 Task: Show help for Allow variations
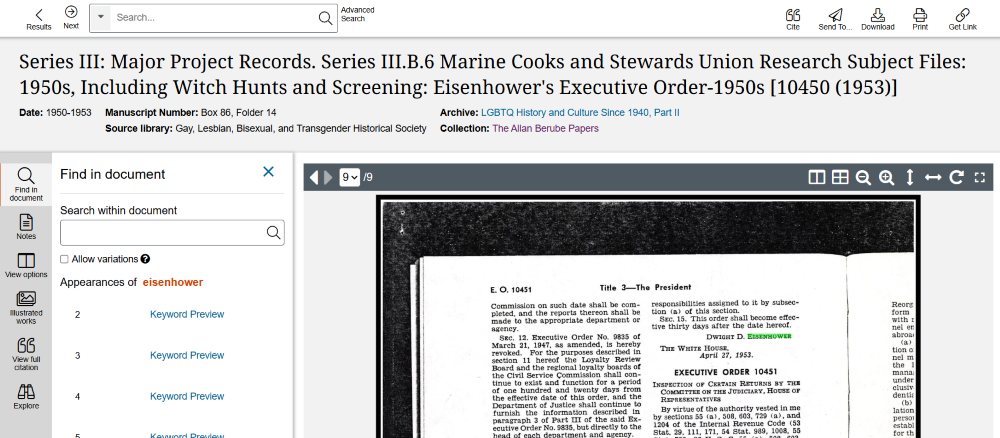(145, 259)
